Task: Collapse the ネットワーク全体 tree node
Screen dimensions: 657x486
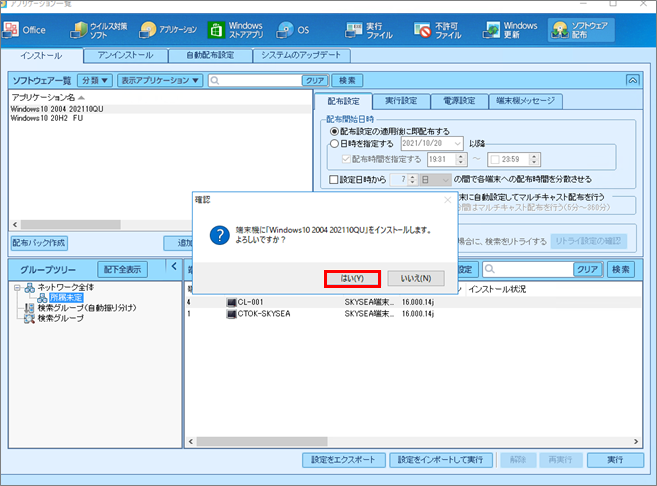Action: 17,288
